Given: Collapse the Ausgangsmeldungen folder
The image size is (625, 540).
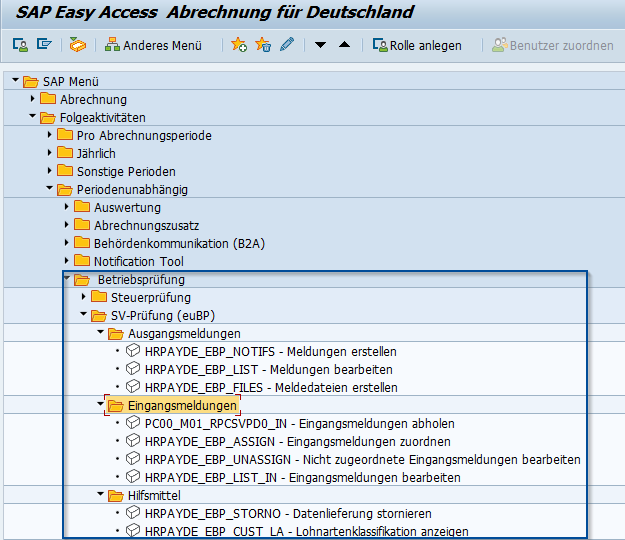Looking at the screenshot, I should pyautogui.click(x=100, y=332).
